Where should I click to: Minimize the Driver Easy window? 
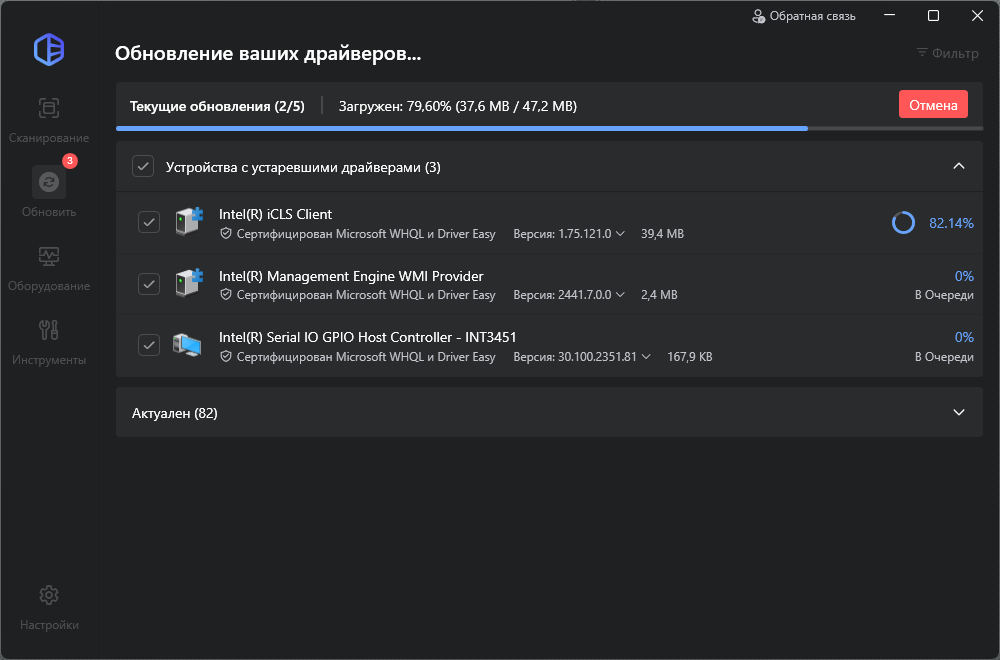[890, 15]
